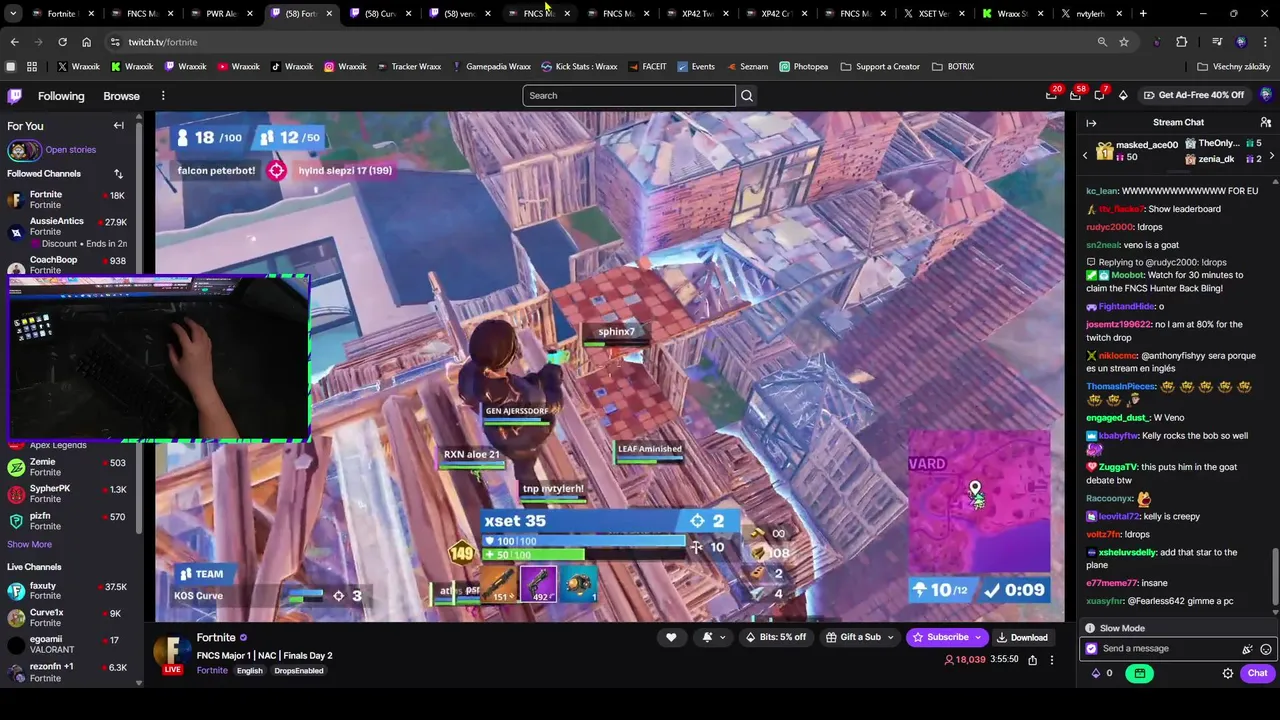Open notification bell dropdown
The width and height of the screenshot is (1280, 720).
click(x=714, y=637)
